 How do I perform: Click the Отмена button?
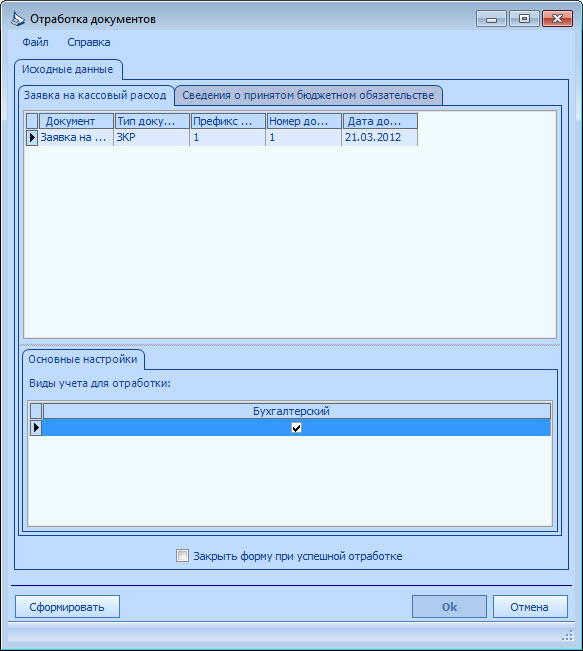pyautogui.click(x=530, y=607)
